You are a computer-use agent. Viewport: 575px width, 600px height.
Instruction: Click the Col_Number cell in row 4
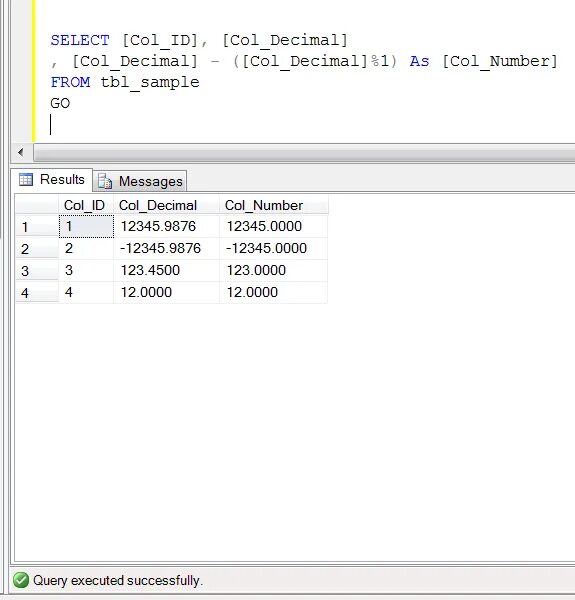tap(274, 292)
